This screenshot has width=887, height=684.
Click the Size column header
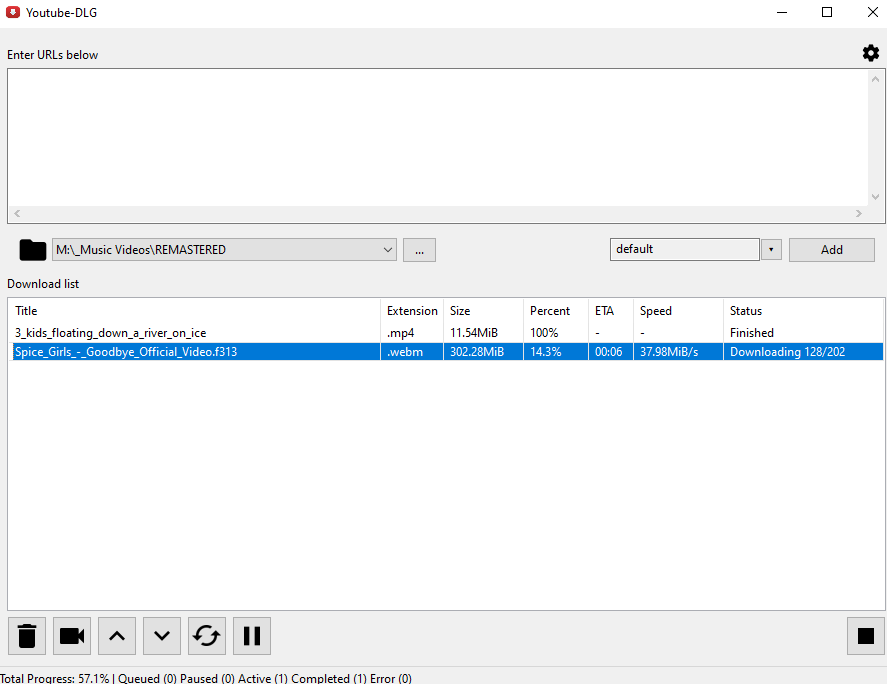click(484, 311)
